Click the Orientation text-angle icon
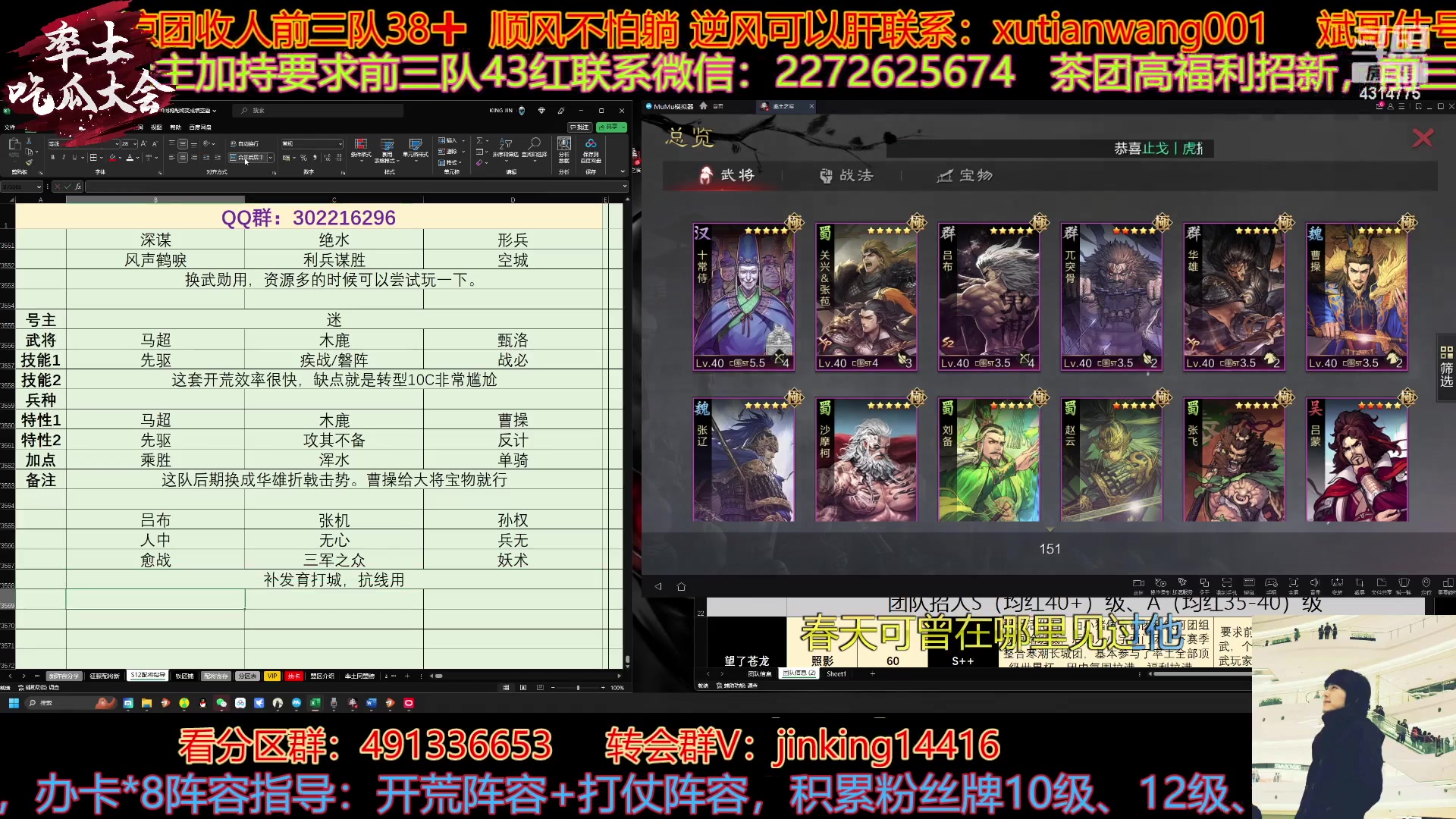Screen dimensions: 1456x819 tap(206, 143)
